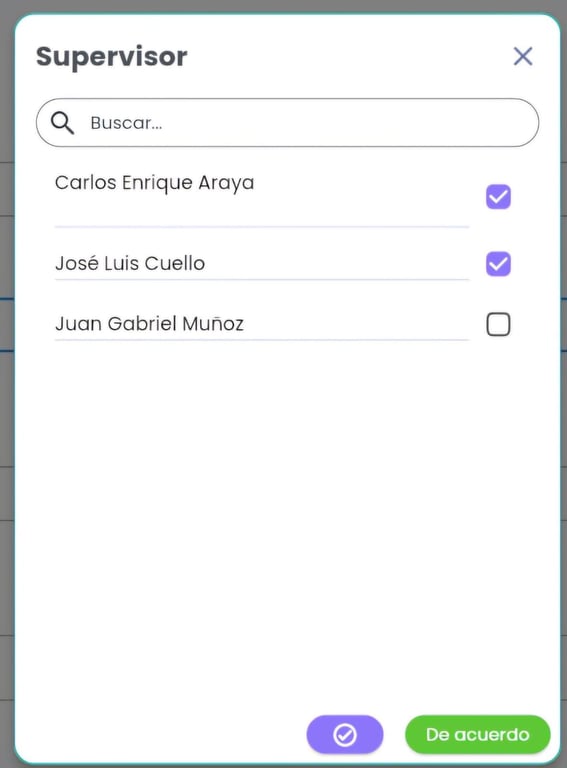Click the checkmark glyph in the purple pill
This screenshot has width=567, height=768.
pyautogui.click(x=345, y=735)
